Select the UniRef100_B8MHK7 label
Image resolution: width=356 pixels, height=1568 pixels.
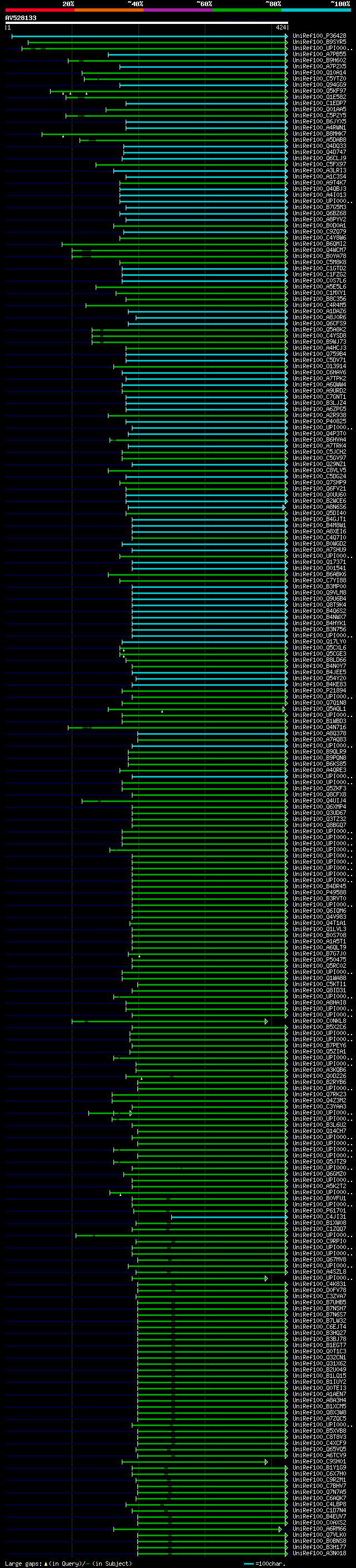tap(319, 134)
